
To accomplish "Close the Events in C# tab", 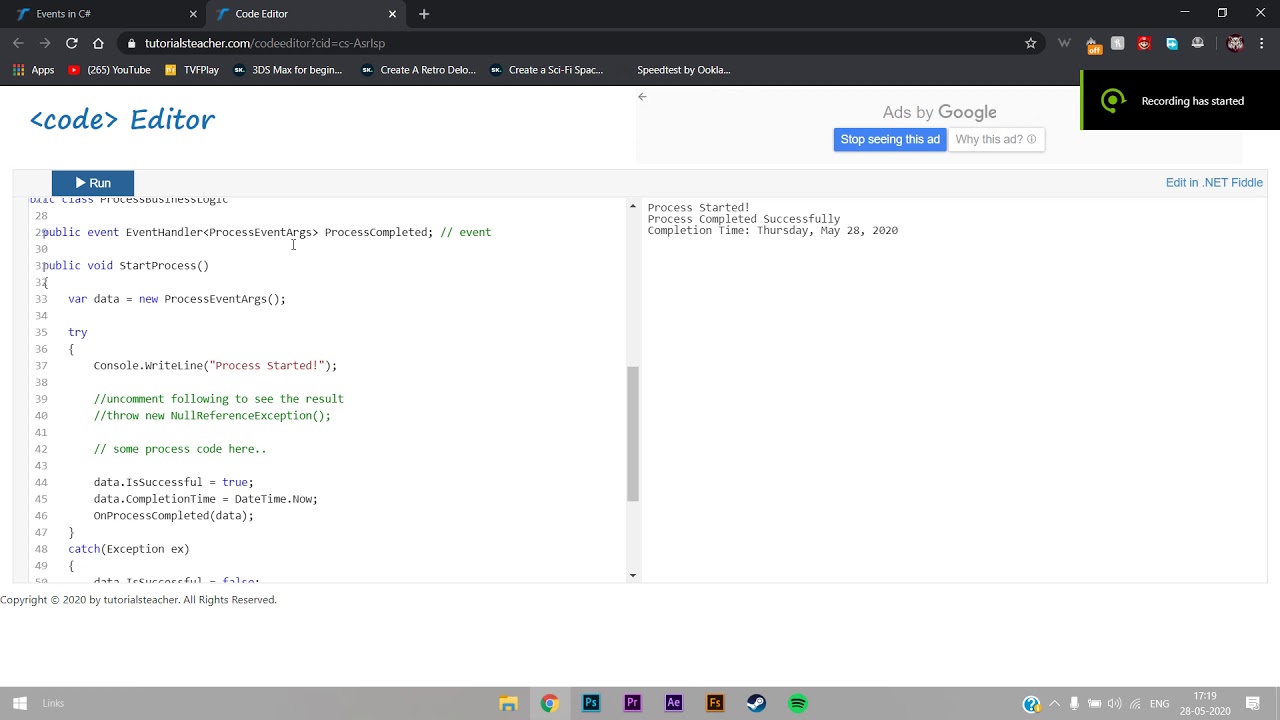I will [194, 14].
